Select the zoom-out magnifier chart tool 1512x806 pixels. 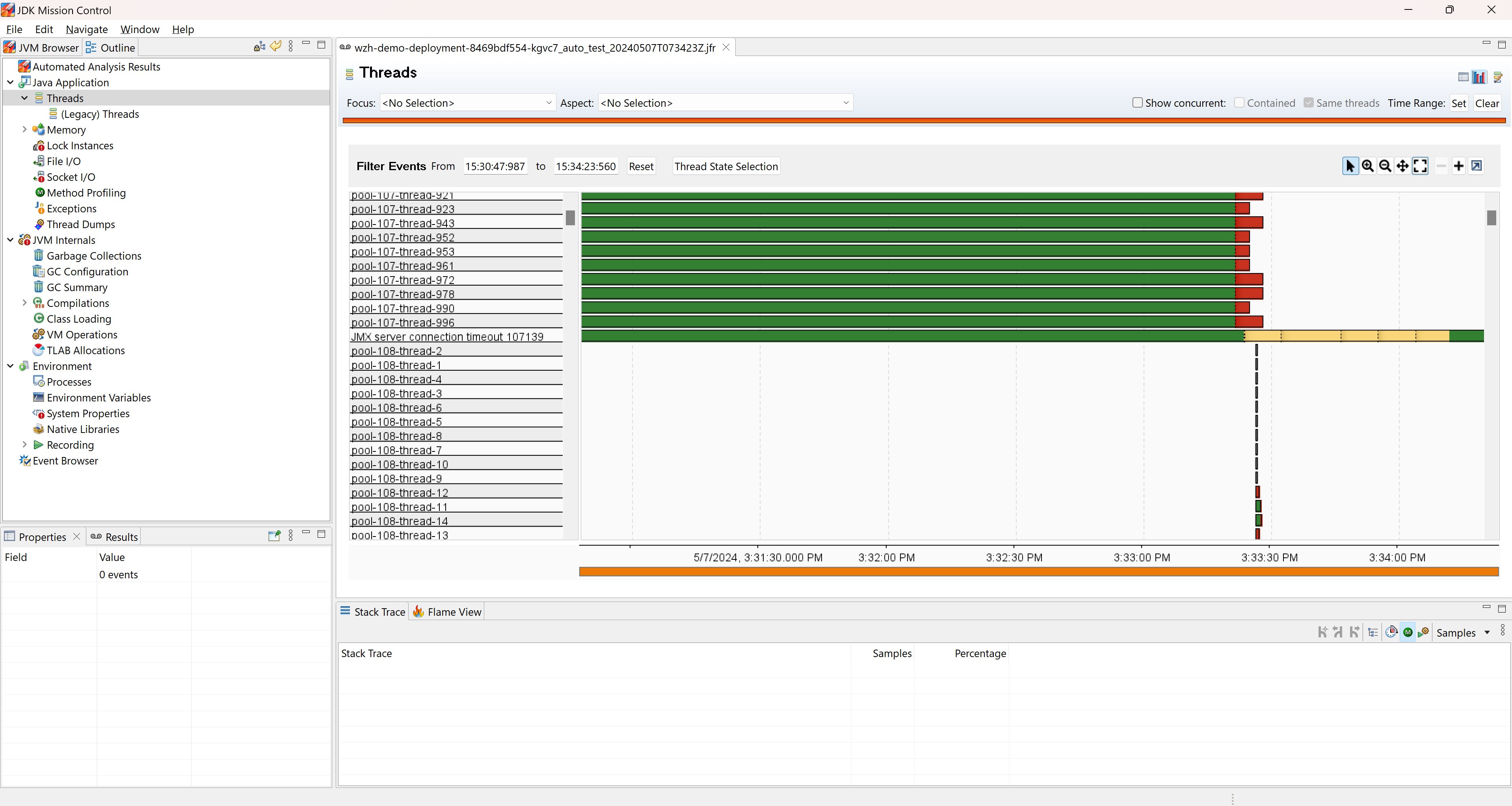click(1385, 166)
